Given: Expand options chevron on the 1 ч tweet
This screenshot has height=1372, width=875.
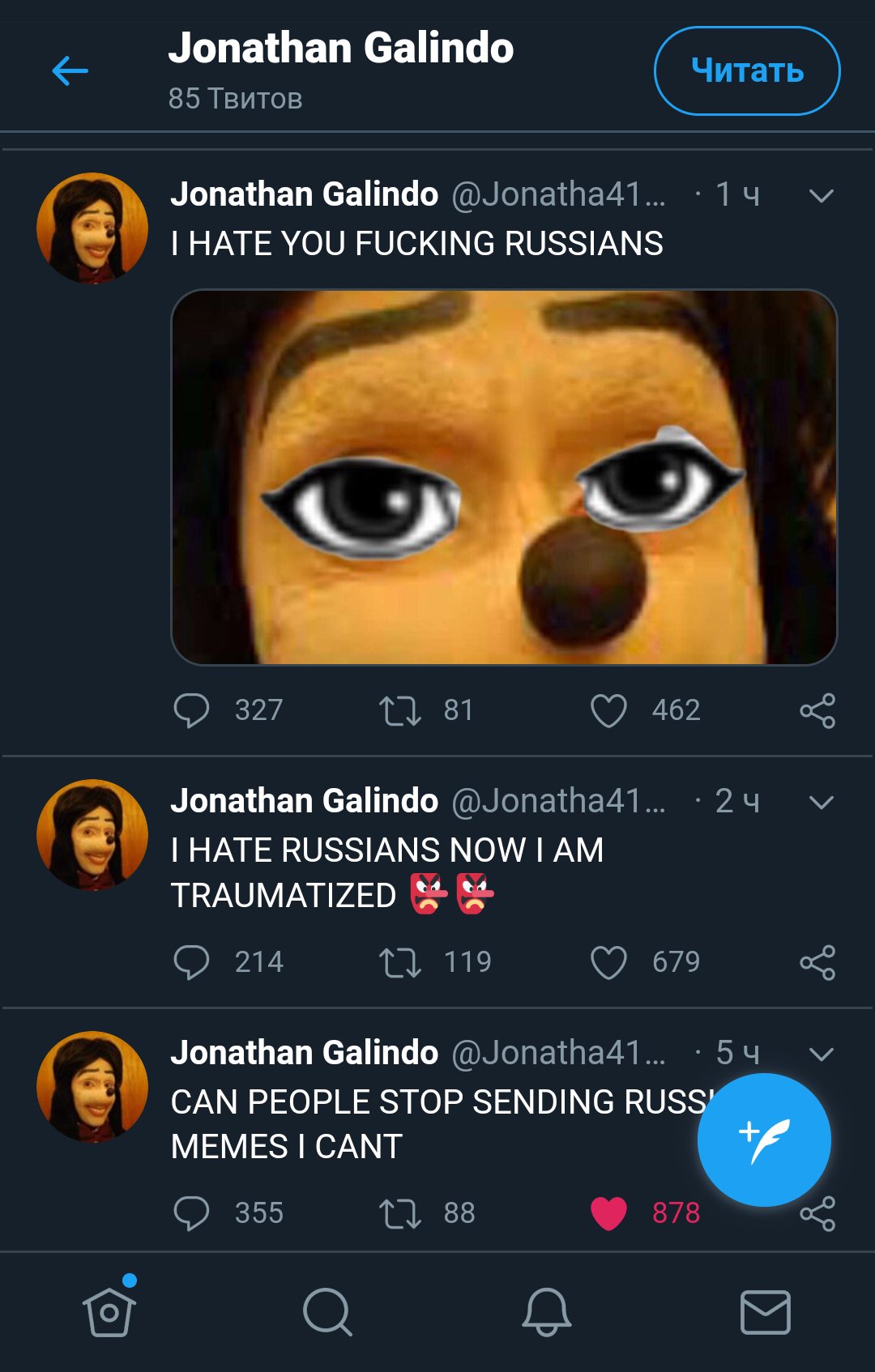Looking at the screenshot, I should [x=821, y=195].
